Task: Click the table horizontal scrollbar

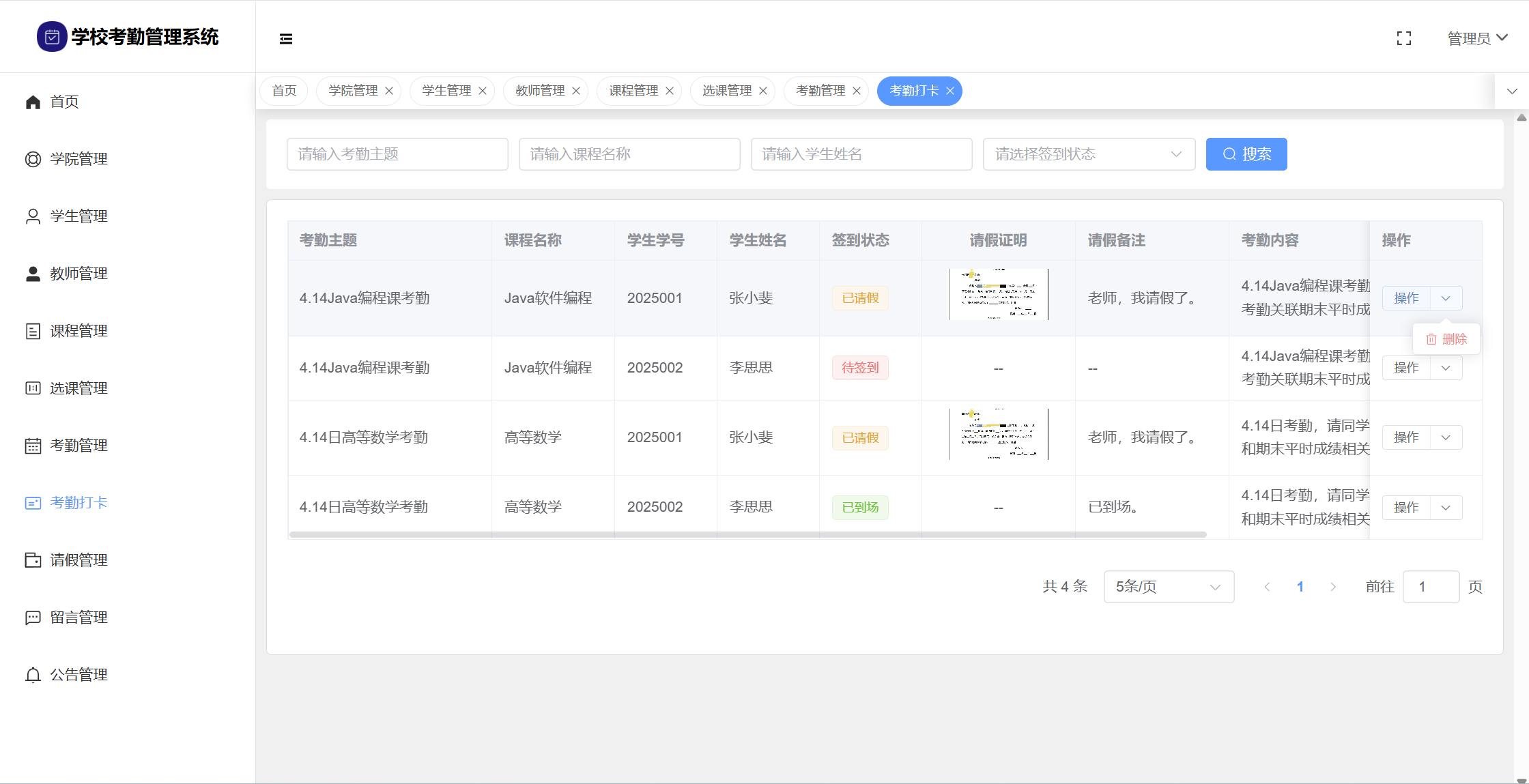Action: [x=747, y=534]
